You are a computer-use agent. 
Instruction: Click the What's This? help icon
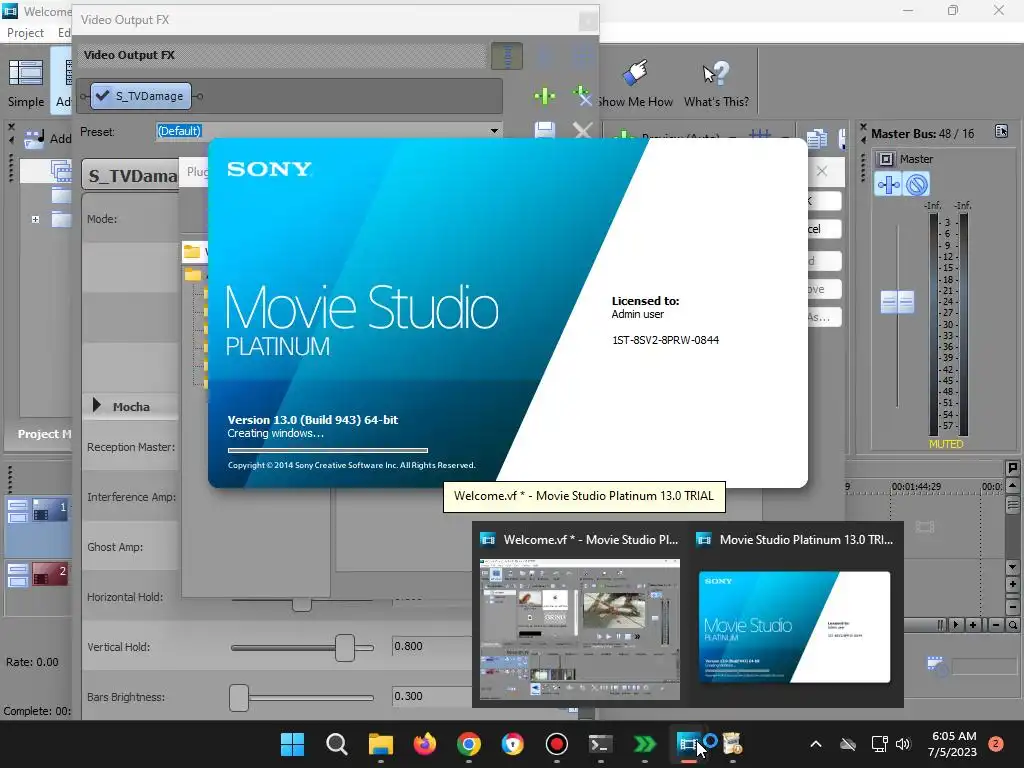point(715,73)
